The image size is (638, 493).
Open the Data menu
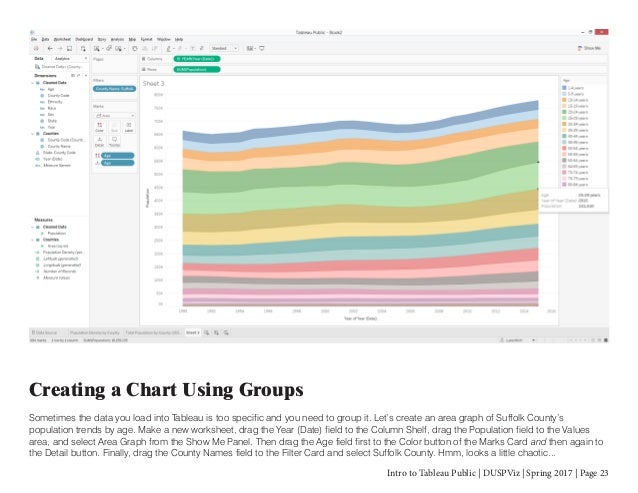tap(45, 39)
